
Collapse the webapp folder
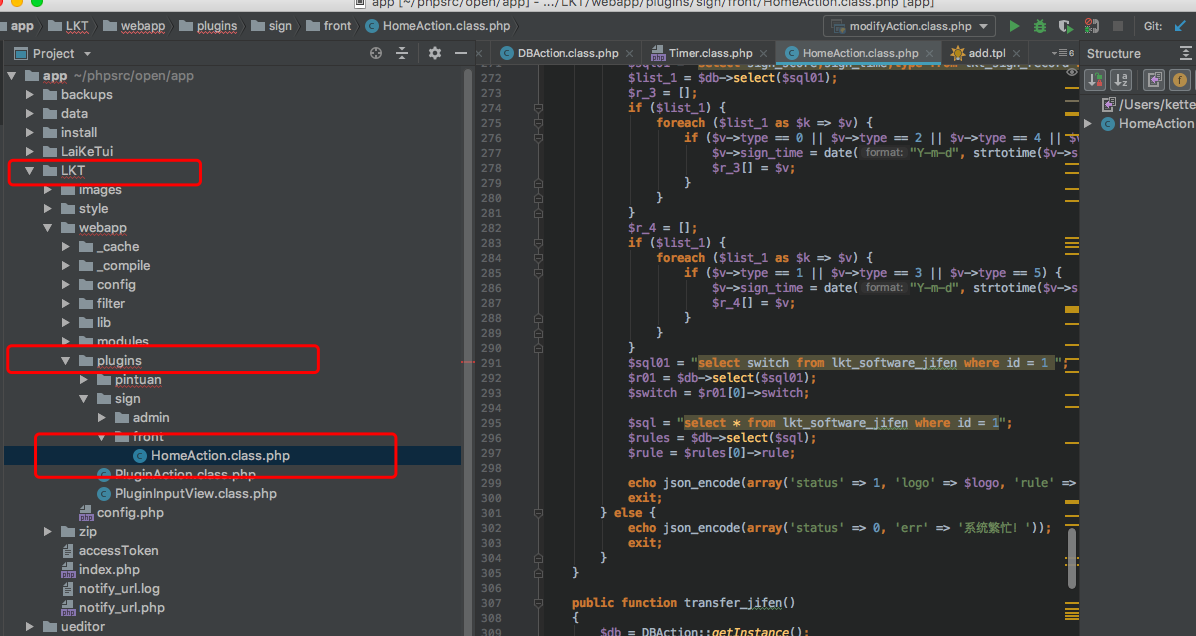click(x=48, y=228)
